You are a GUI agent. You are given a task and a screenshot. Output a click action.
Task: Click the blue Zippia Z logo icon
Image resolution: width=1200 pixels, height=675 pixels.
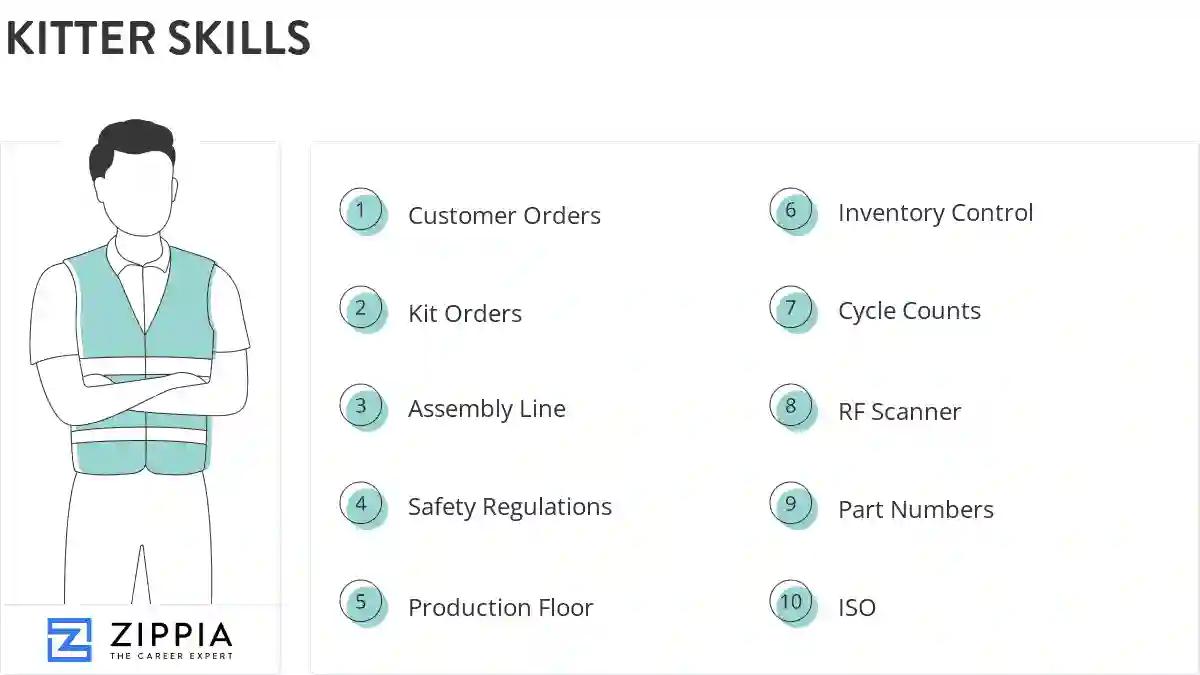click(x=69, y=640)
